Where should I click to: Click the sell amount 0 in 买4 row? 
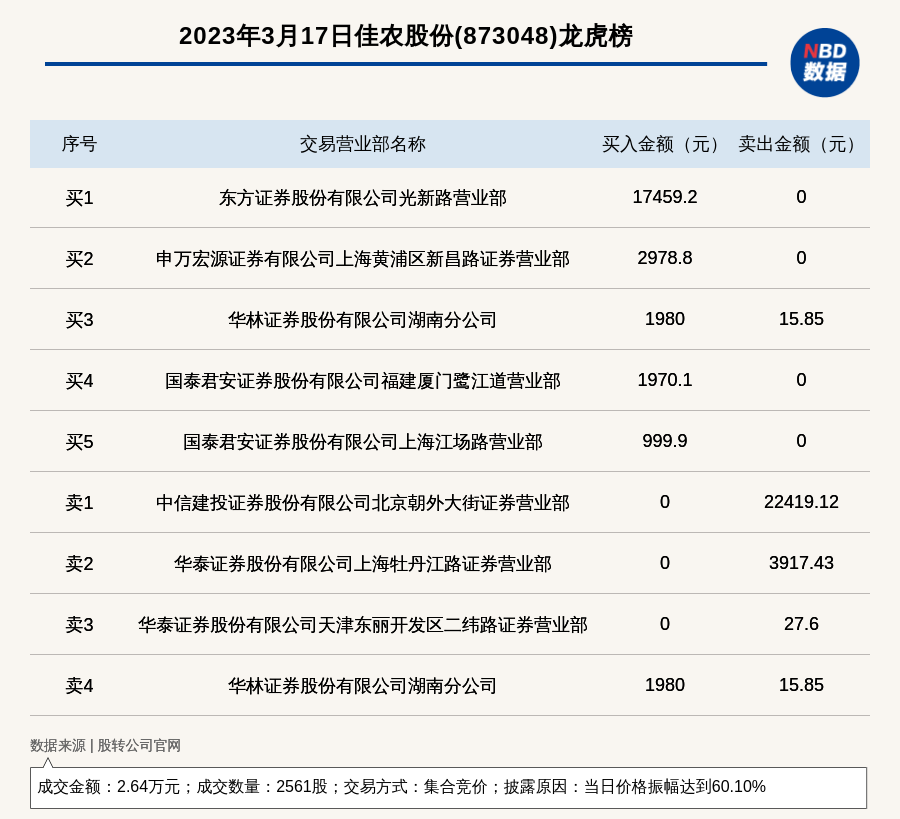pyautogui.click(x=801, y=379)
